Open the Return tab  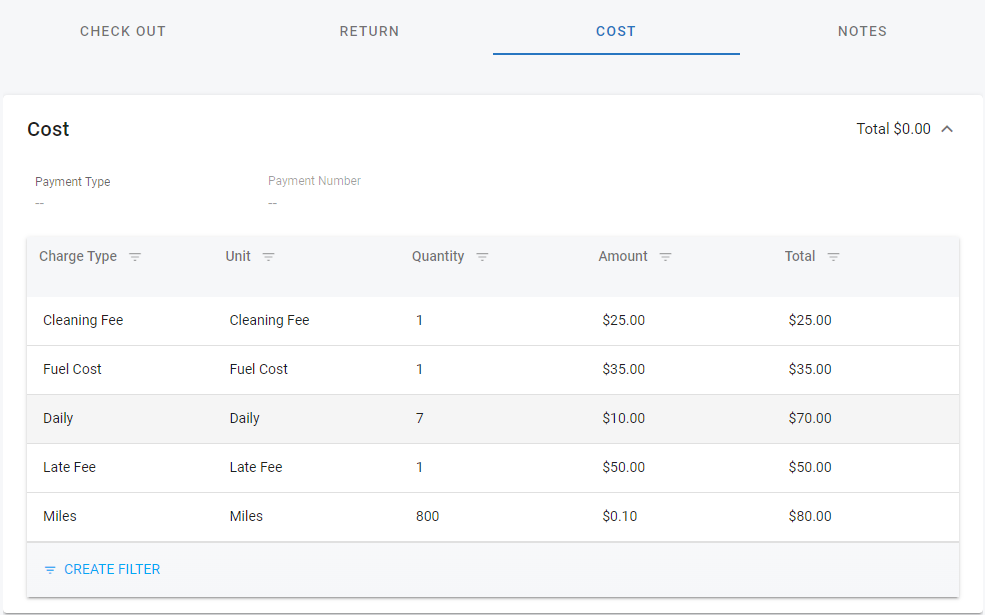pos(369,31)
